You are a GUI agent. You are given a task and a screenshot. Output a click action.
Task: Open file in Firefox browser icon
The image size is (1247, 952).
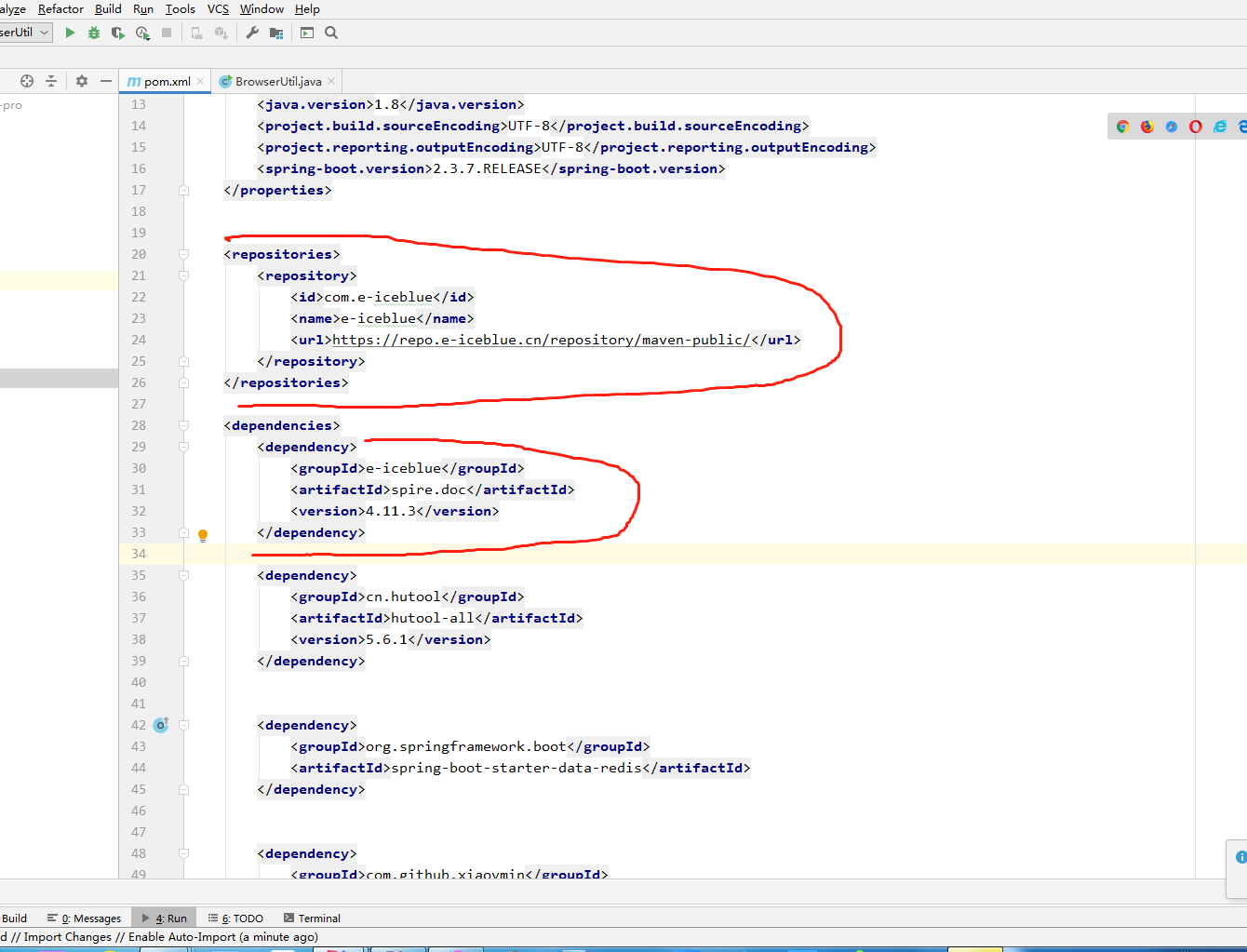click(1147, 127)
